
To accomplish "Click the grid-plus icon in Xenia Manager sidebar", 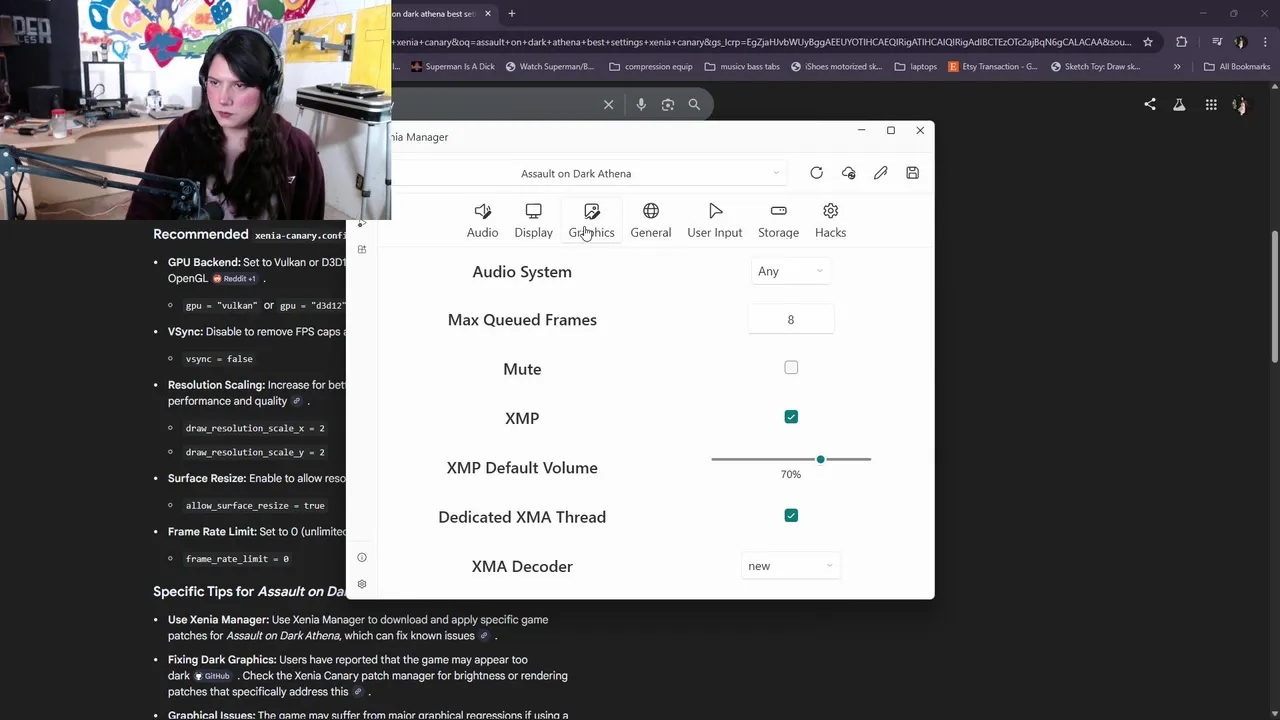I will [362, 249].
